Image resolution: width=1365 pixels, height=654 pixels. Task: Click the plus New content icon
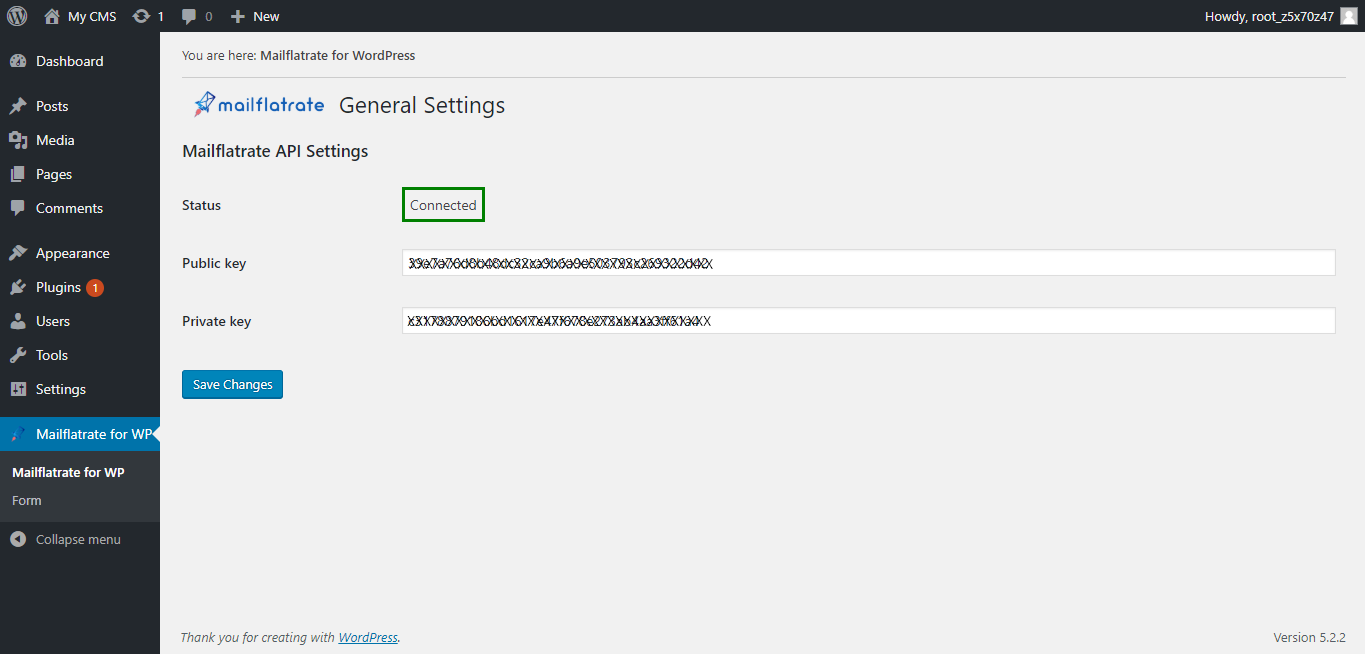click(237, 16)
